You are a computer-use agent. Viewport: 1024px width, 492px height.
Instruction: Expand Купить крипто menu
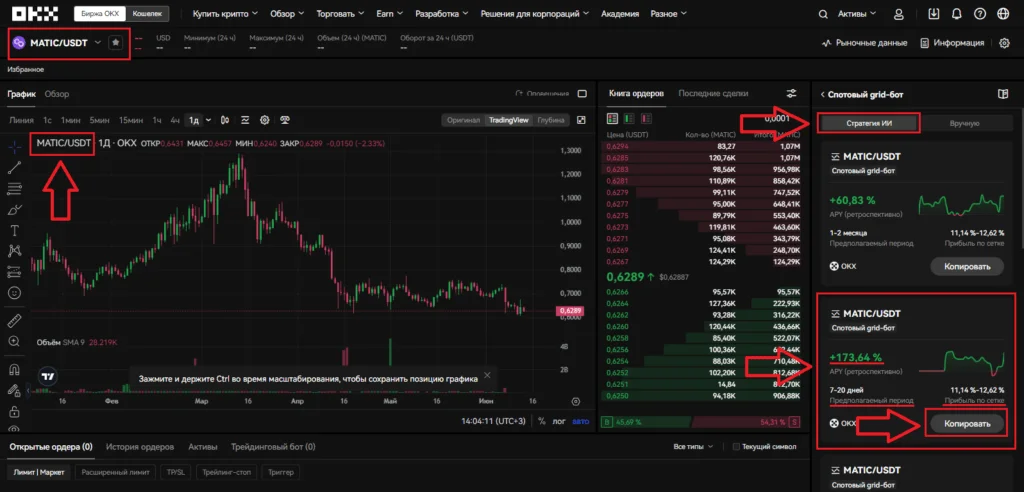[225, 13]
